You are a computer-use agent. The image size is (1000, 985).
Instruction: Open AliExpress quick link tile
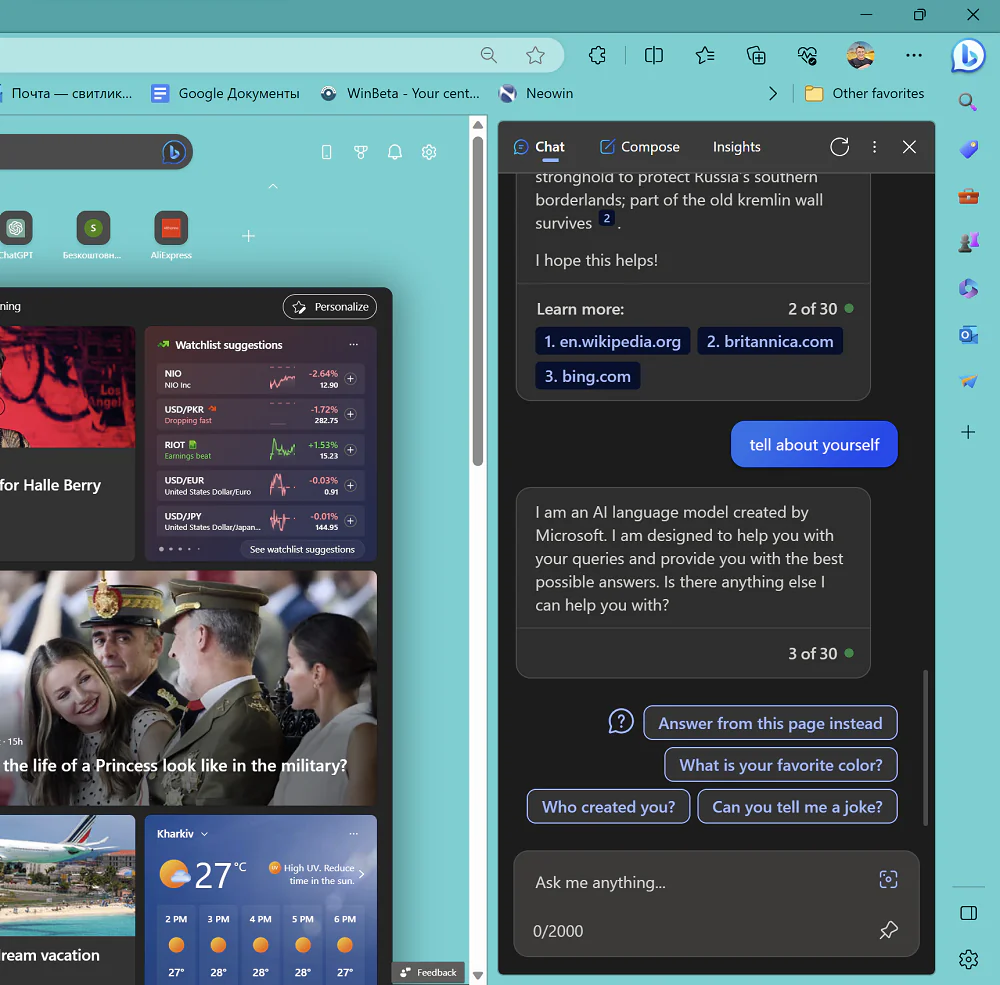171,235
